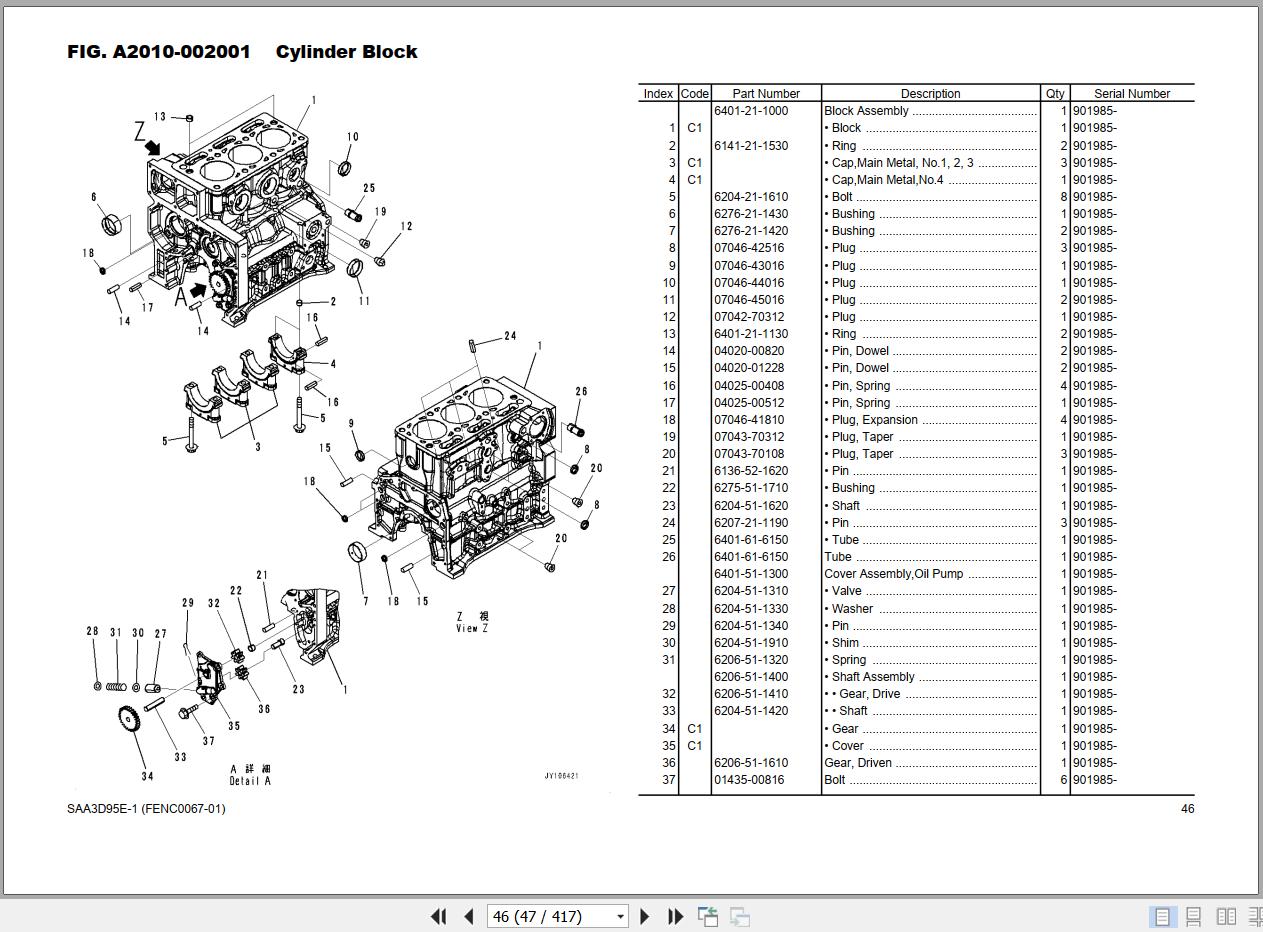Click the Cylinder Block figure title
The width and height of the screenshot is (1263, 932).
[x=346, y=52]
